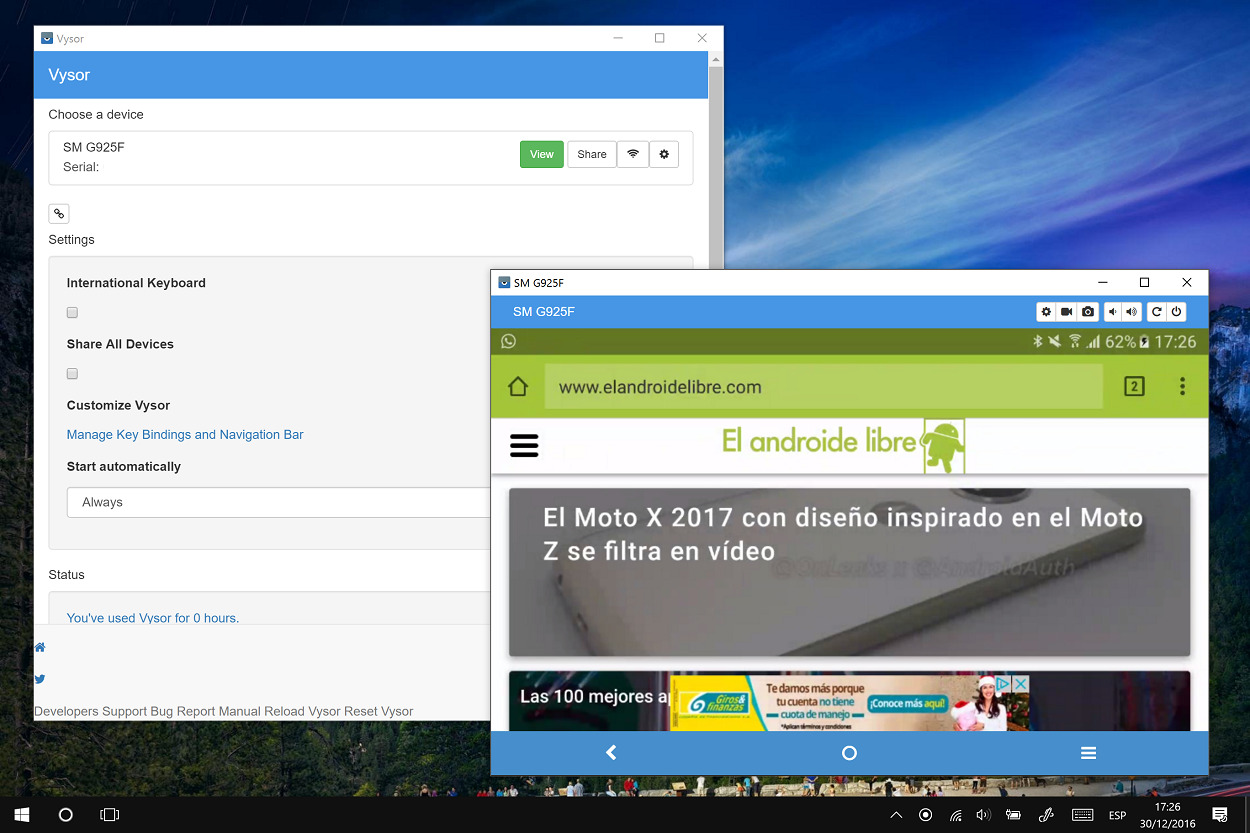This screenshot has height=833, width=1250.
Task: Tap the Android home circle in navigation bar
Action: (x=849, y=753)
